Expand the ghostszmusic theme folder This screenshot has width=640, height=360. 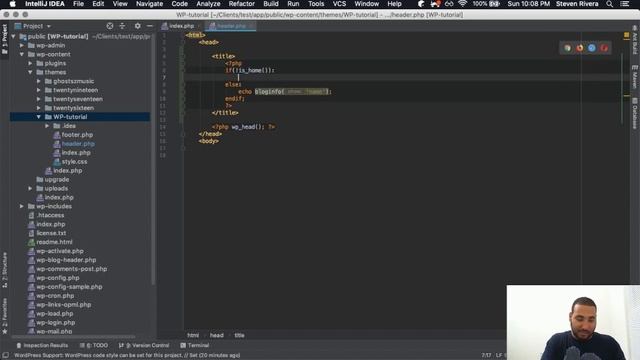[39, 81]
